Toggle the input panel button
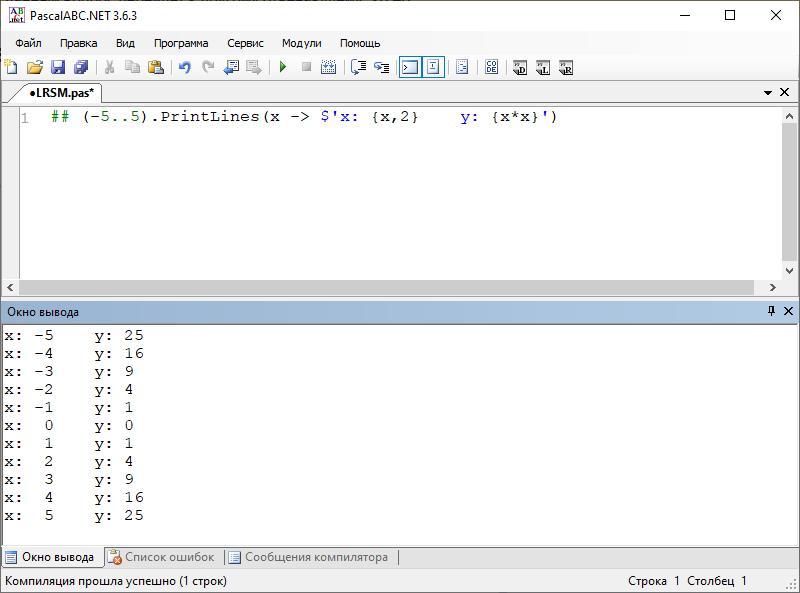The width and height of the screenshot is (800, 593). [433, 67]
